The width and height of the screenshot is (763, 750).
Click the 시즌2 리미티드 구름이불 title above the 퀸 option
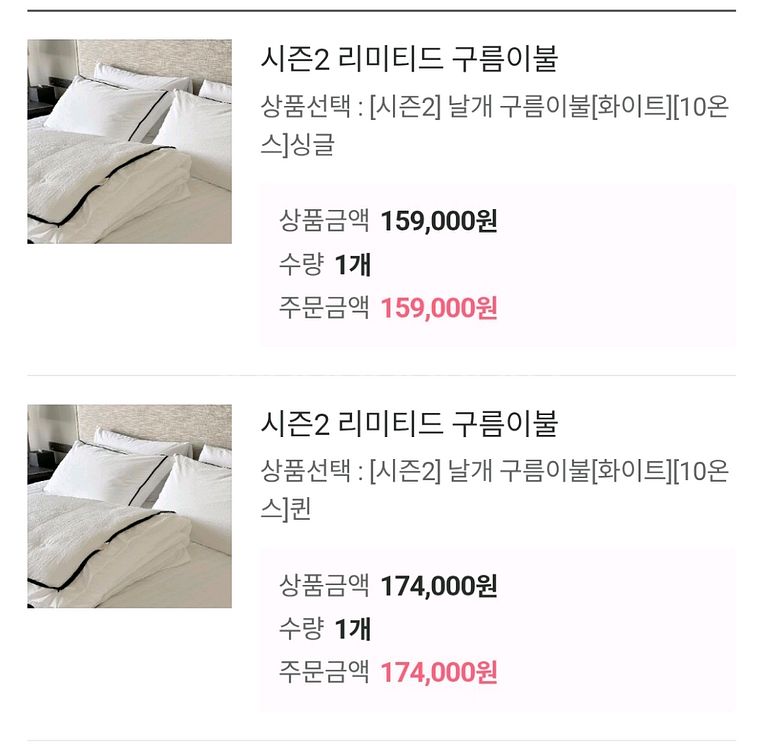tap(408, 424)
